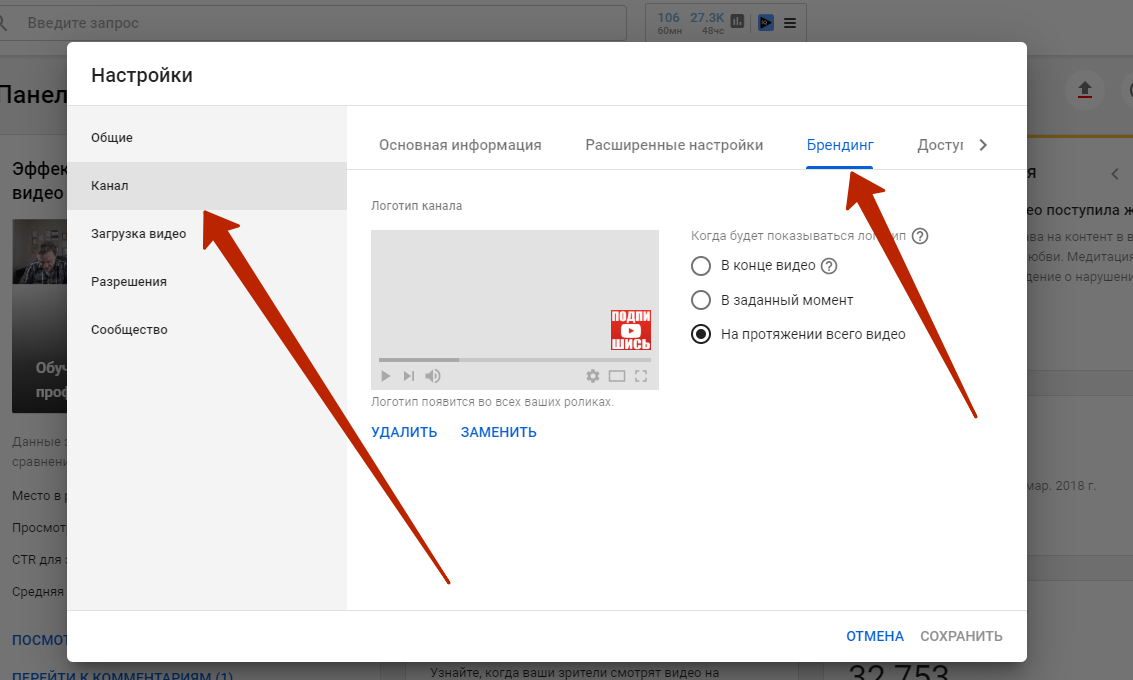1133x680 pixels.
Task: Open the Общие settings section
Action: tap(207, 137)
